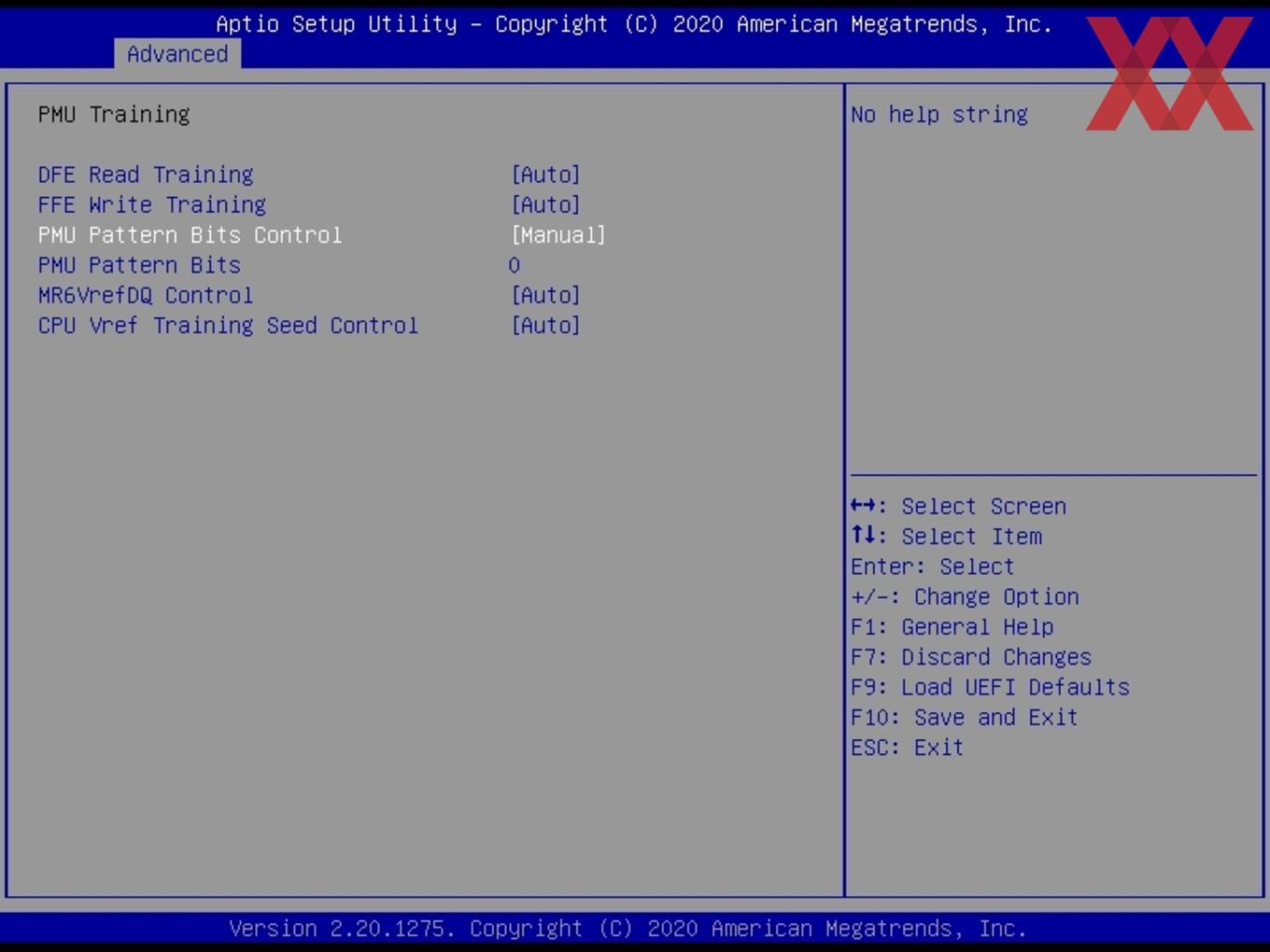This screenshot has height=952, width=1270.
Task: Select the PMU Pattern Bits row label
Action: (140, 265)
